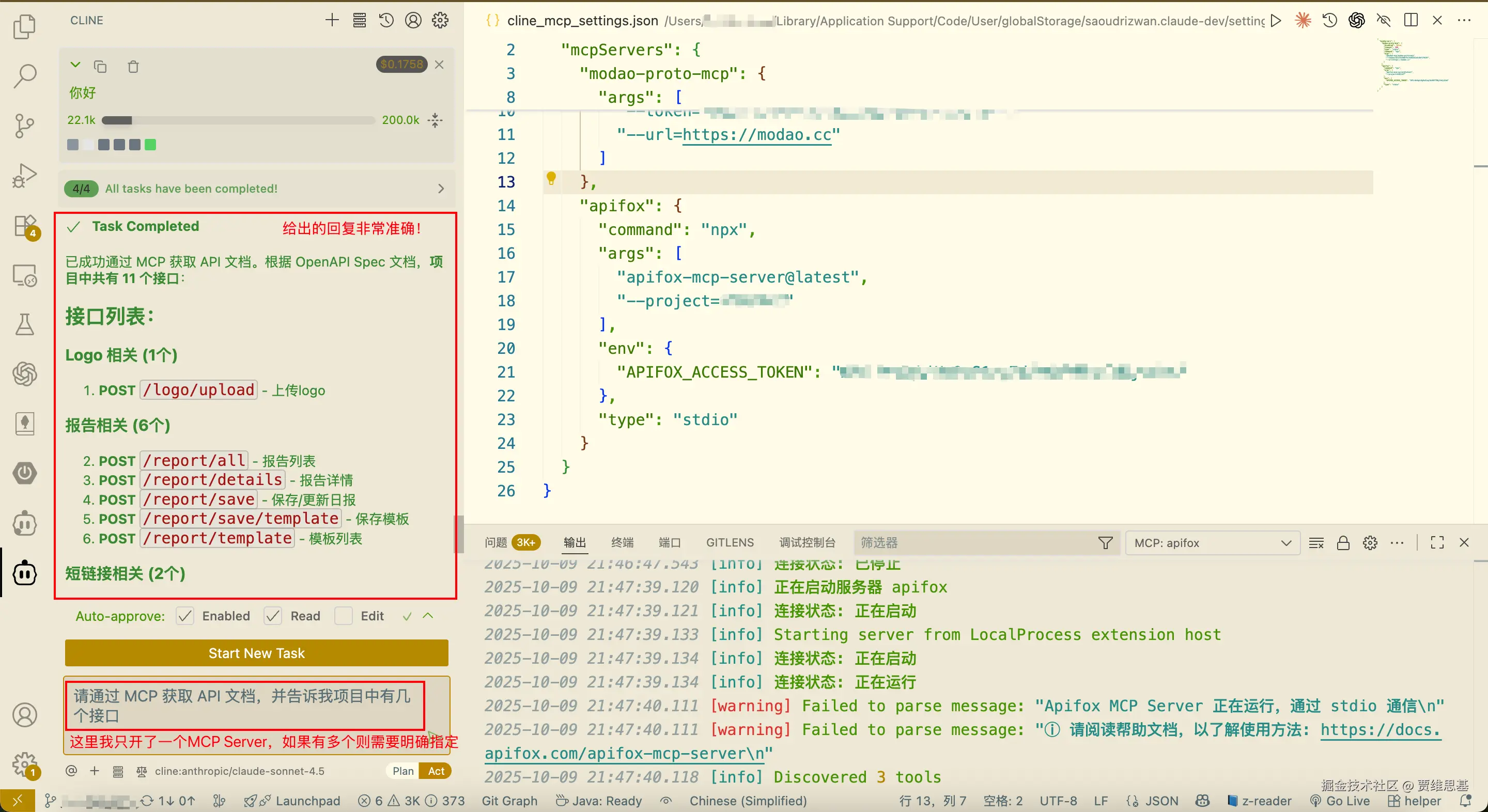The image size is (1488, 812).
Task: Delete task with trash icon
Action: pos(133,67)
